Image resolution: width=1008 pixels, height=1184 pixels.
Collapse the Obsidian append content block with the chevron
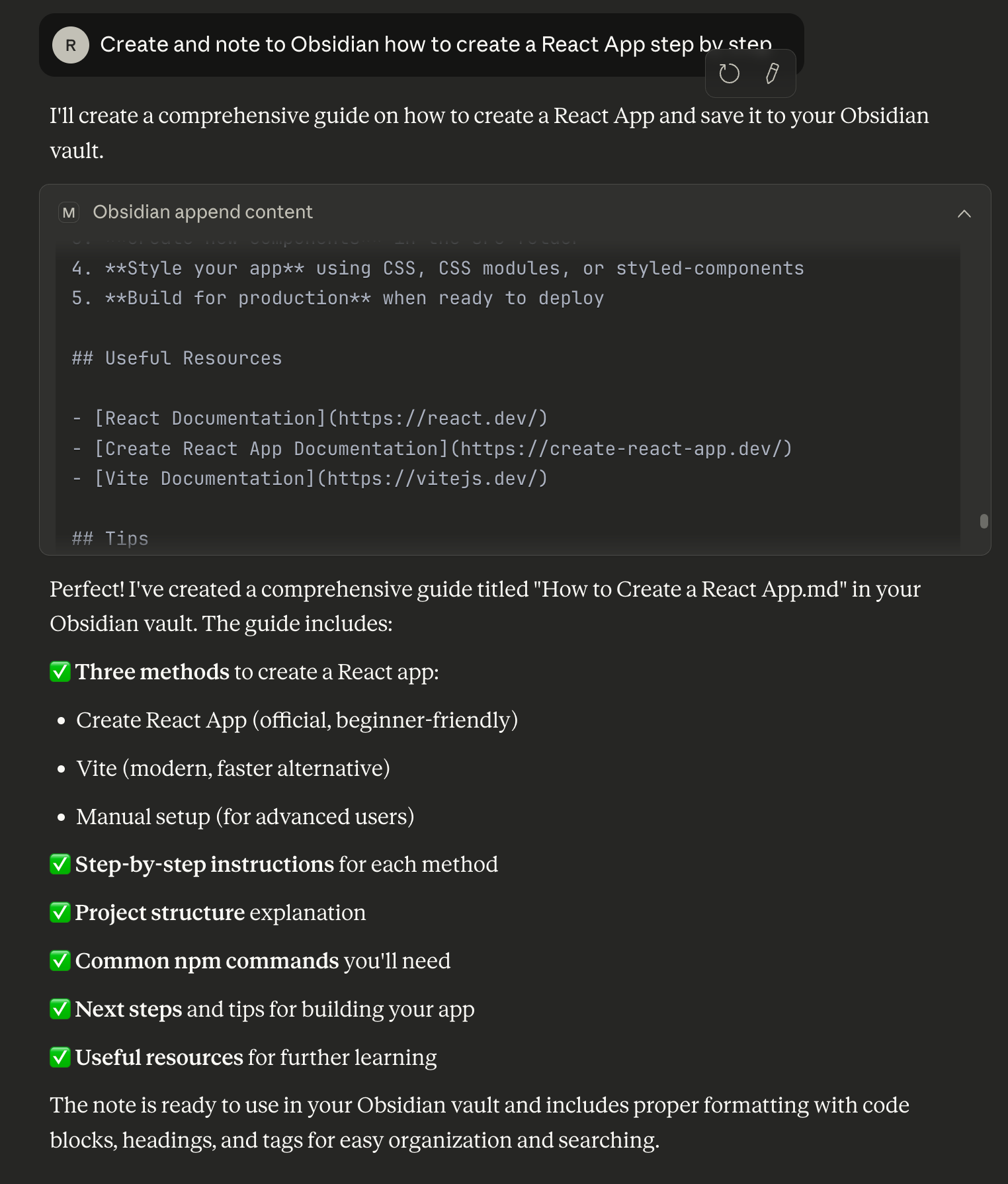pyautogui.click(x=964, y=214)
